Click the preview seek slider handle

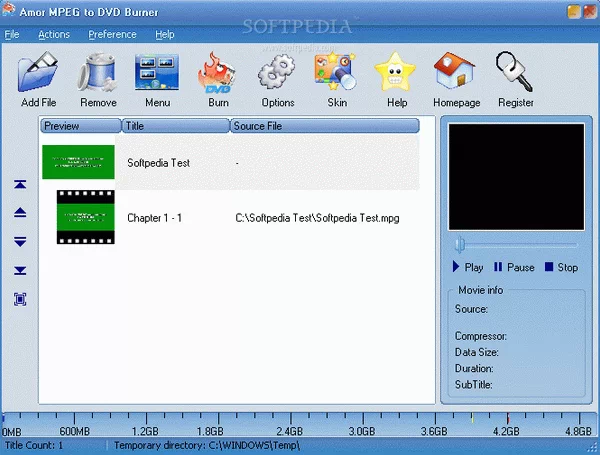(460, 245)
